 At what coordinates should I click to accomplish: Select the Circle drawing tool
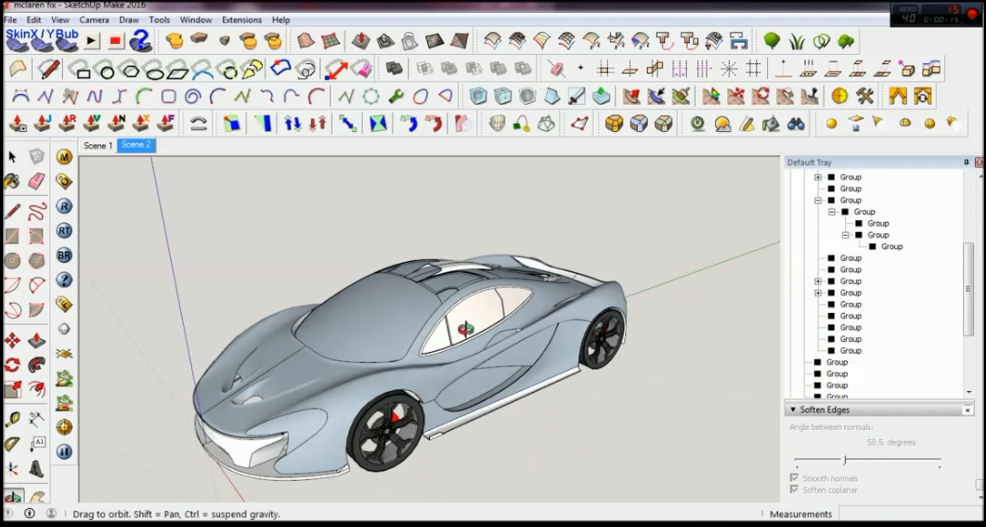click(12, 260)
